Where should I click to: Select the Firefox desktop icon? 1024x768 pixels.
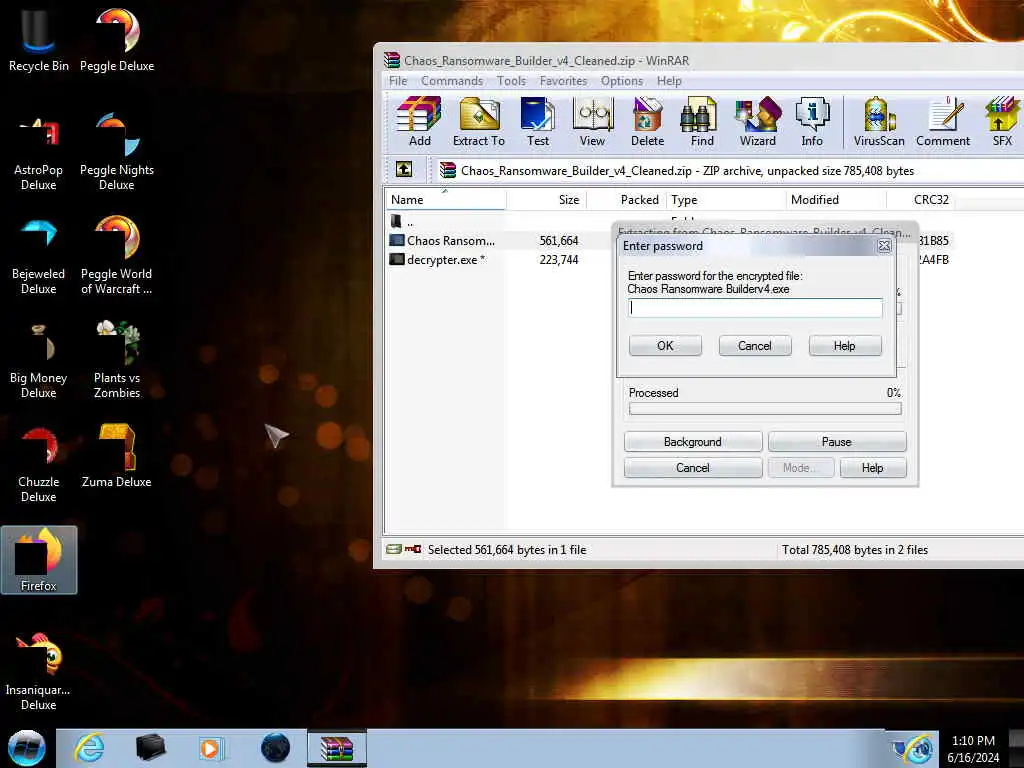click(39, 560)
